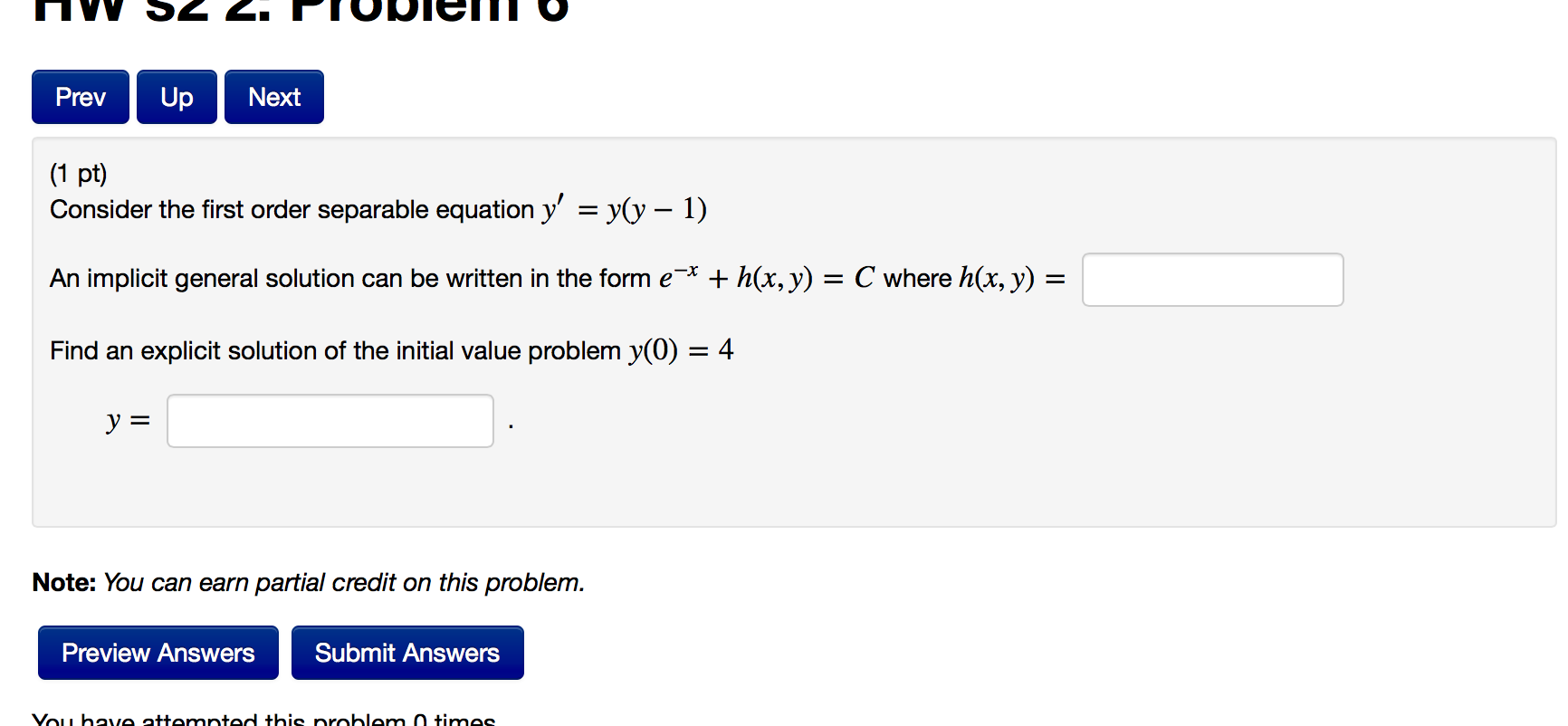Go up with the Up button
The image size is (1568, 726).
(x=177, y=97)
